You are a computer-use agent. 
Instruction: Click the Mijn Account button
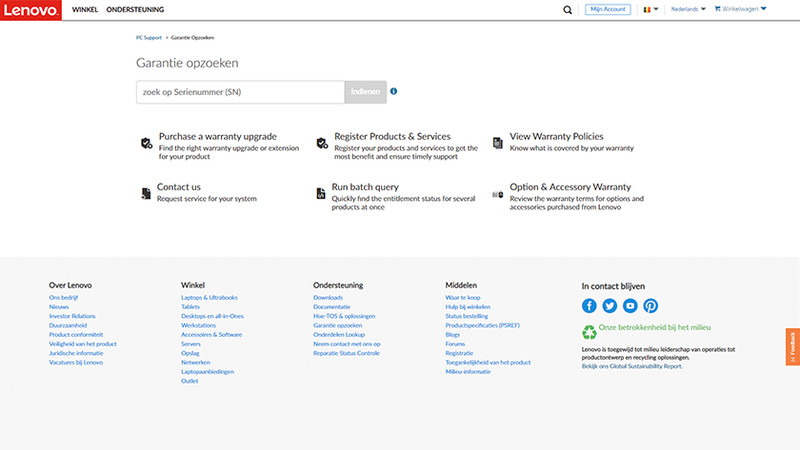tap(608, 9)
